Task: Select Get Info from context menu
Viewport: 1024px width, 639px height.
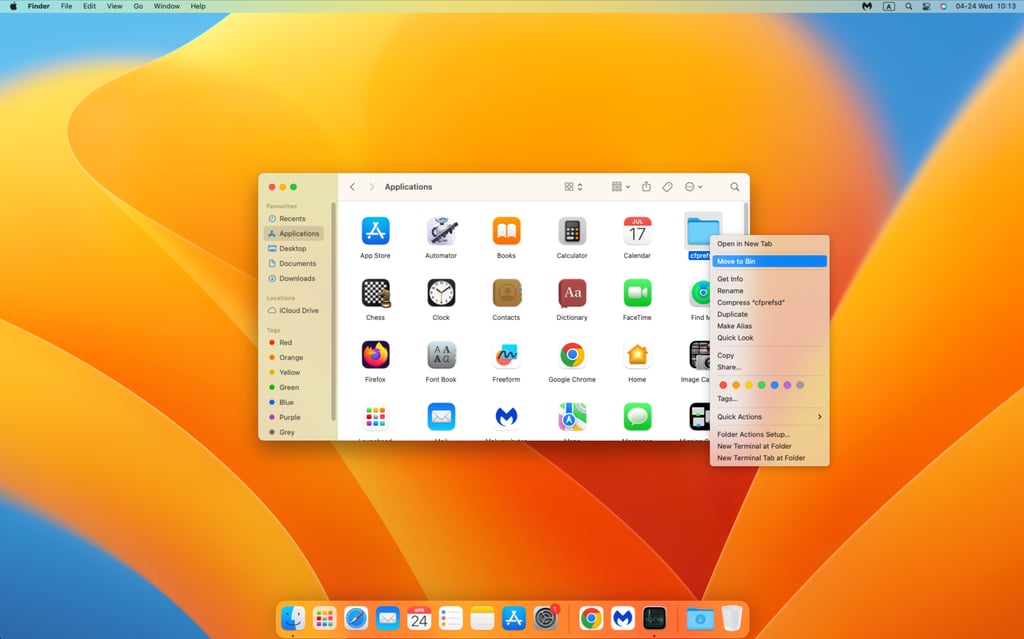Action: coord(769,279)
